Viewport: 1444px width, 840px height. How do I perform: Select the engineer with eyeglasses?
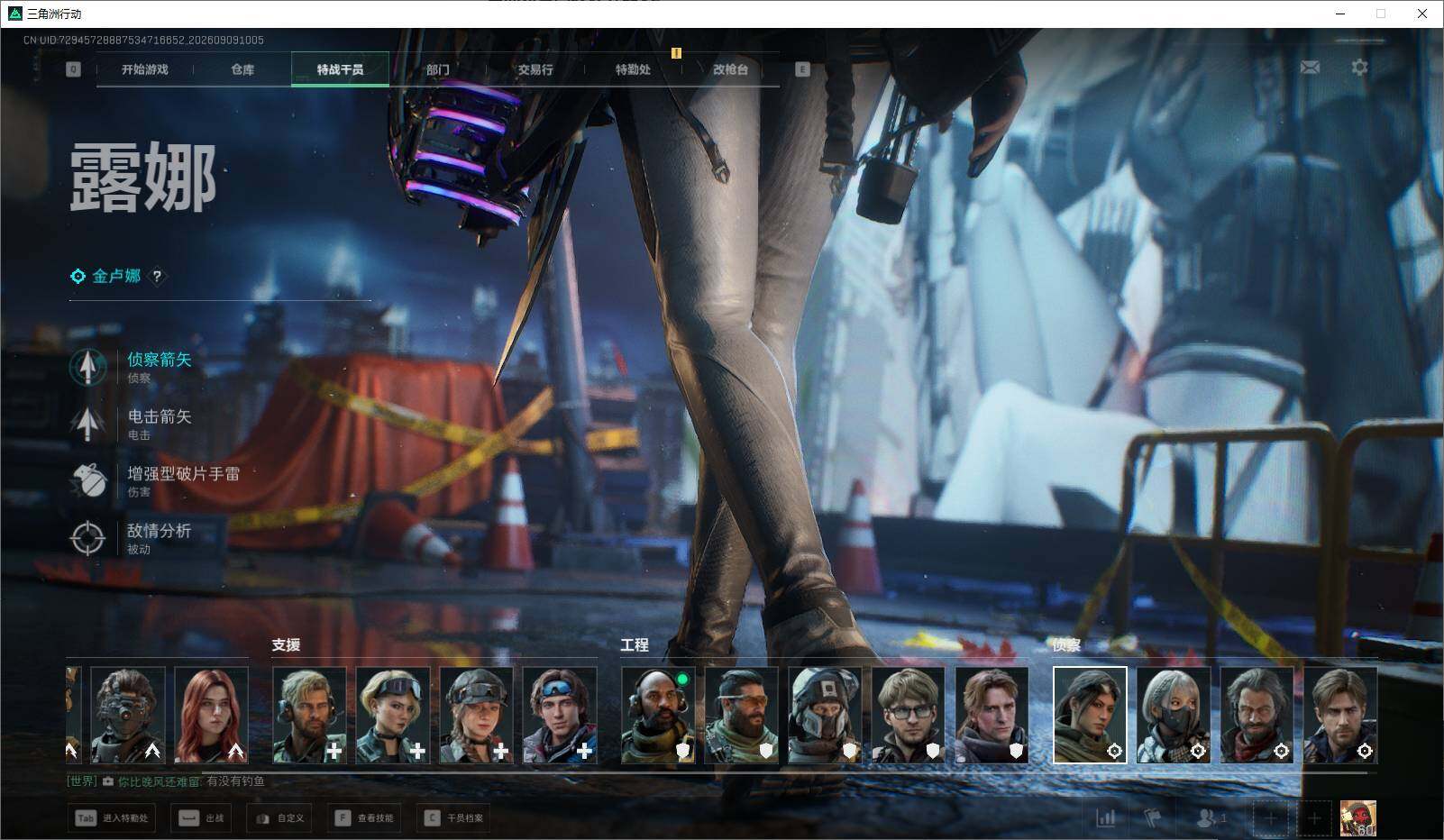click(909, 715)
